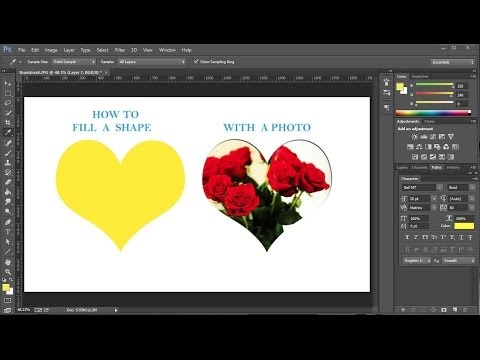Open the File menu
Image resolution: width=480 pixels, height=360 pixels.
pos(21,50)
